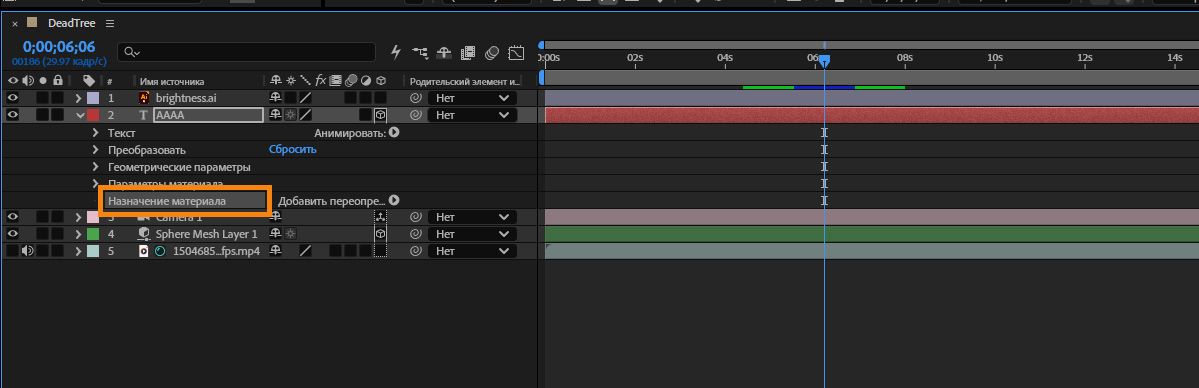
Task: Click the arrow next to Добавить переопре...
Action: coord(394,201)
